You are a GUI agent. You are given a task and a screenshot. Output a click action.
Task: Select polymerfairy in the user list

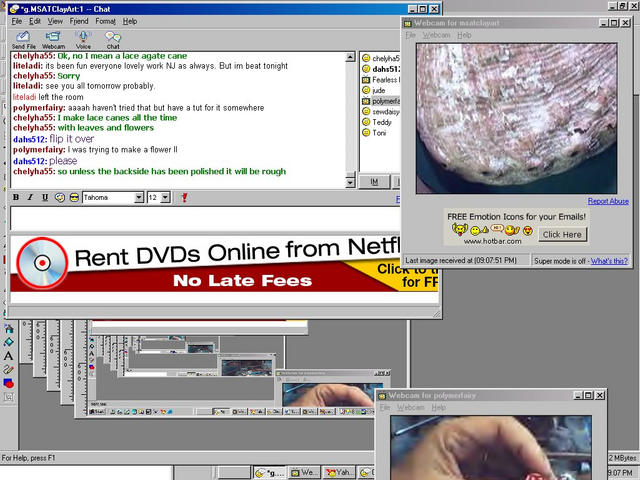(x=380, y=101)
